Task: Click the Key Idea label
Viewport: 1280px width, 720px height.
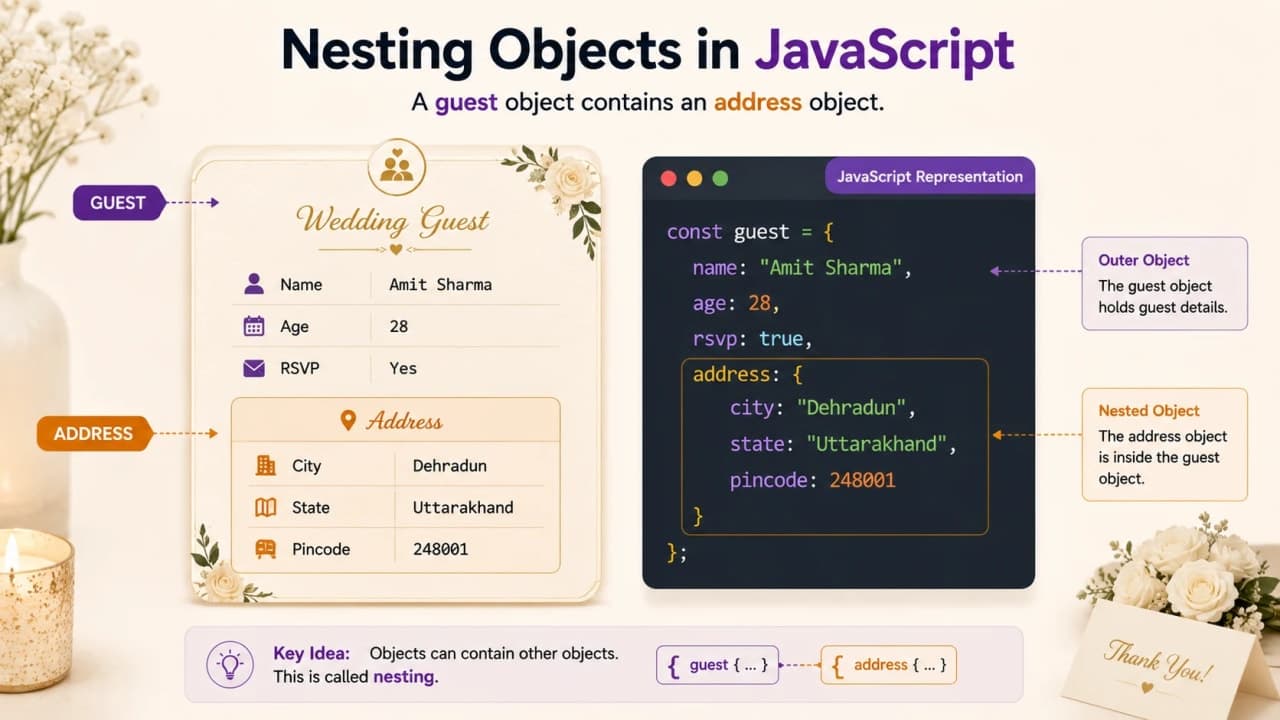Action: point(312,653)
